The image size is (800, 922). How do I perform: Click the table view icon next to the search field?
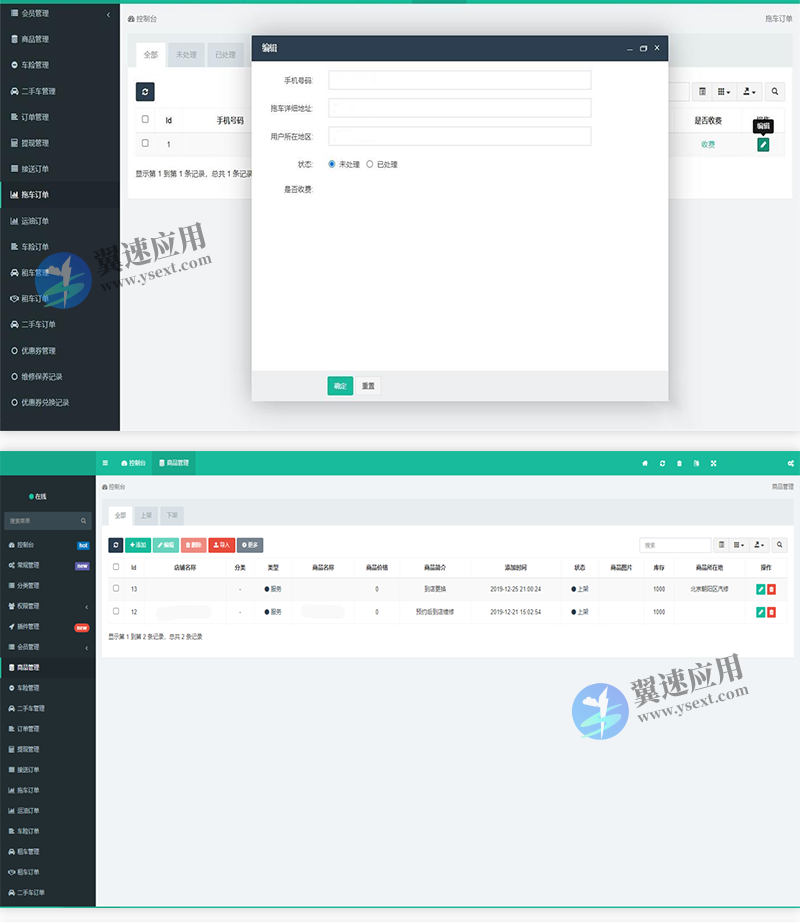click(x=722, y=544)
